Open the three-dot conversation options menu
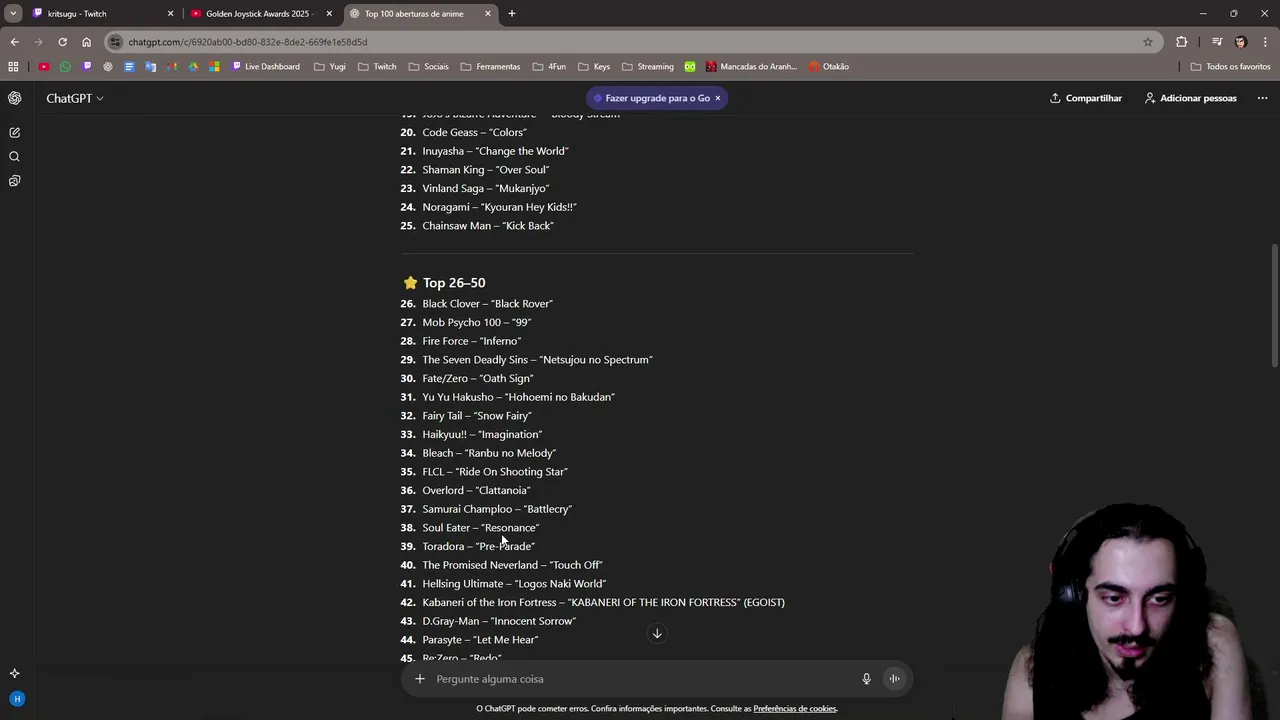Viewport: 1280px width, 720px height. 1262,98
